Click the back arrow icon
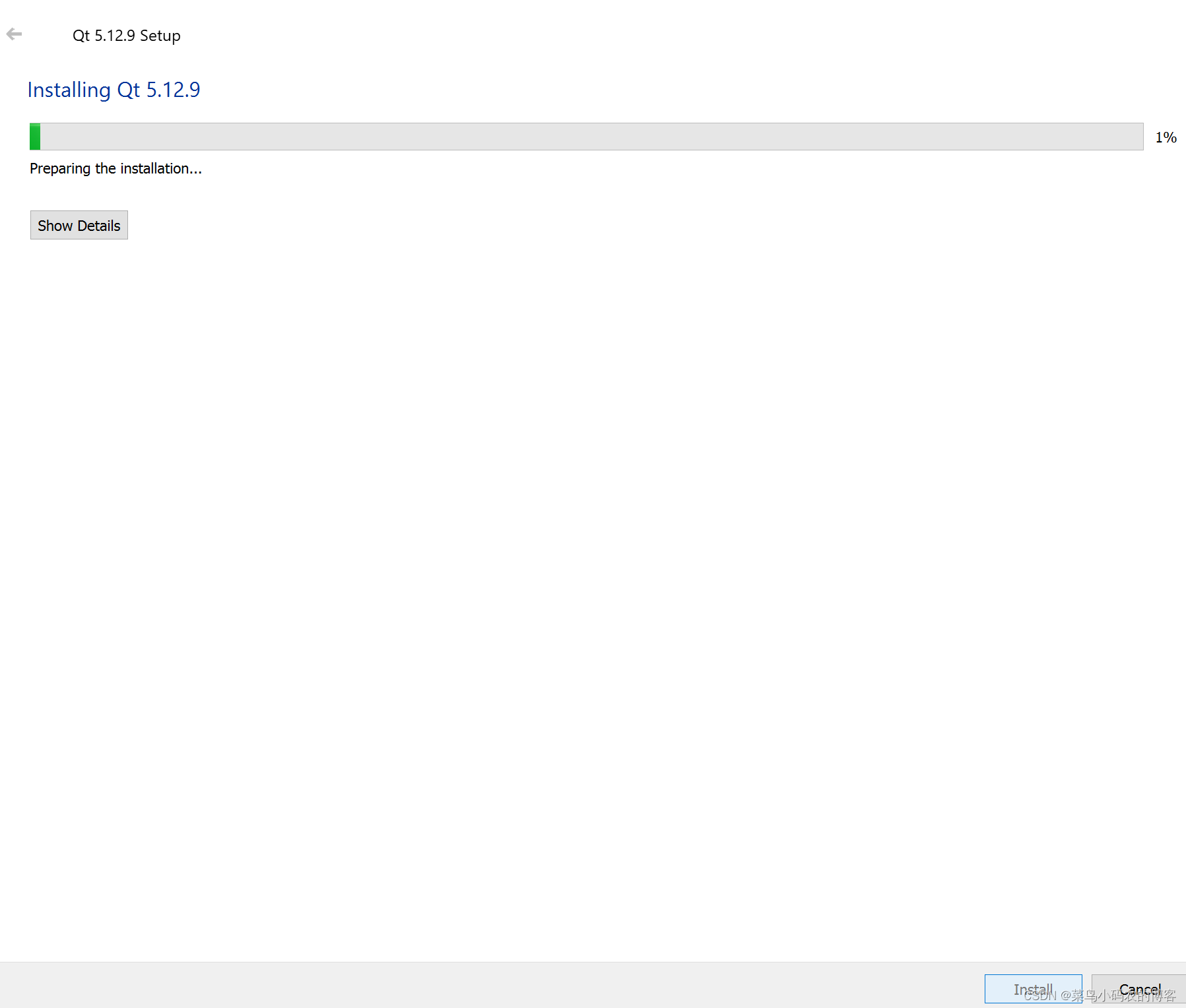The image size is (1186, 1008). coord(14,34)
